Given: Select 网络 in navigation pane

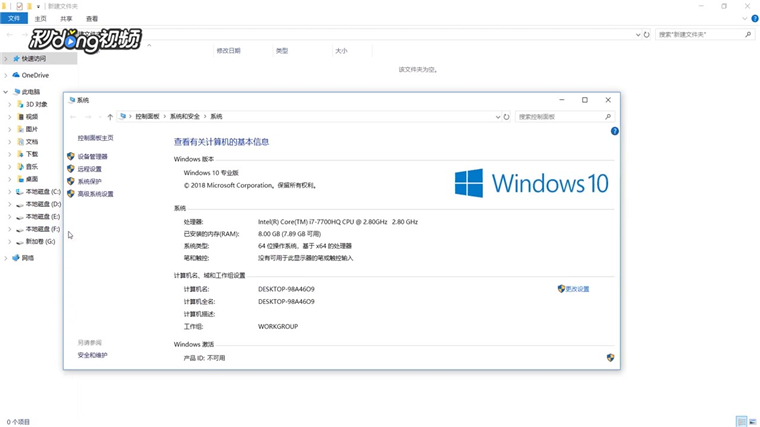Looking at the screenshot, I should [x=28, y=258].
